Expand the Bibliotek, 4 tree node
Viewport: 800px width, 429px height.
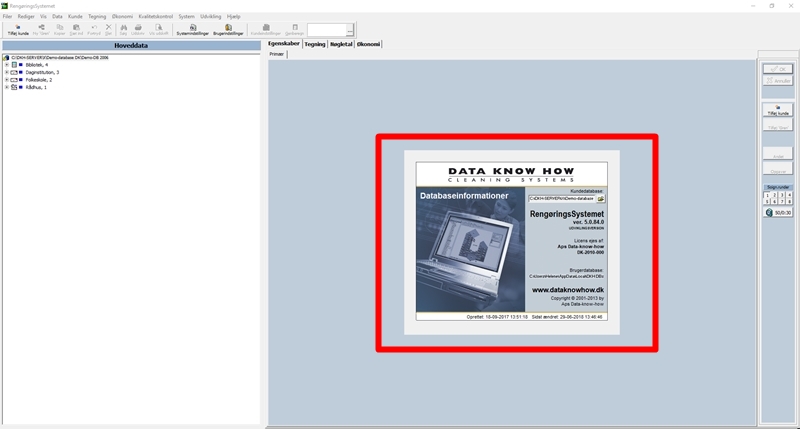pyautogui.click(x=7, y=65)
